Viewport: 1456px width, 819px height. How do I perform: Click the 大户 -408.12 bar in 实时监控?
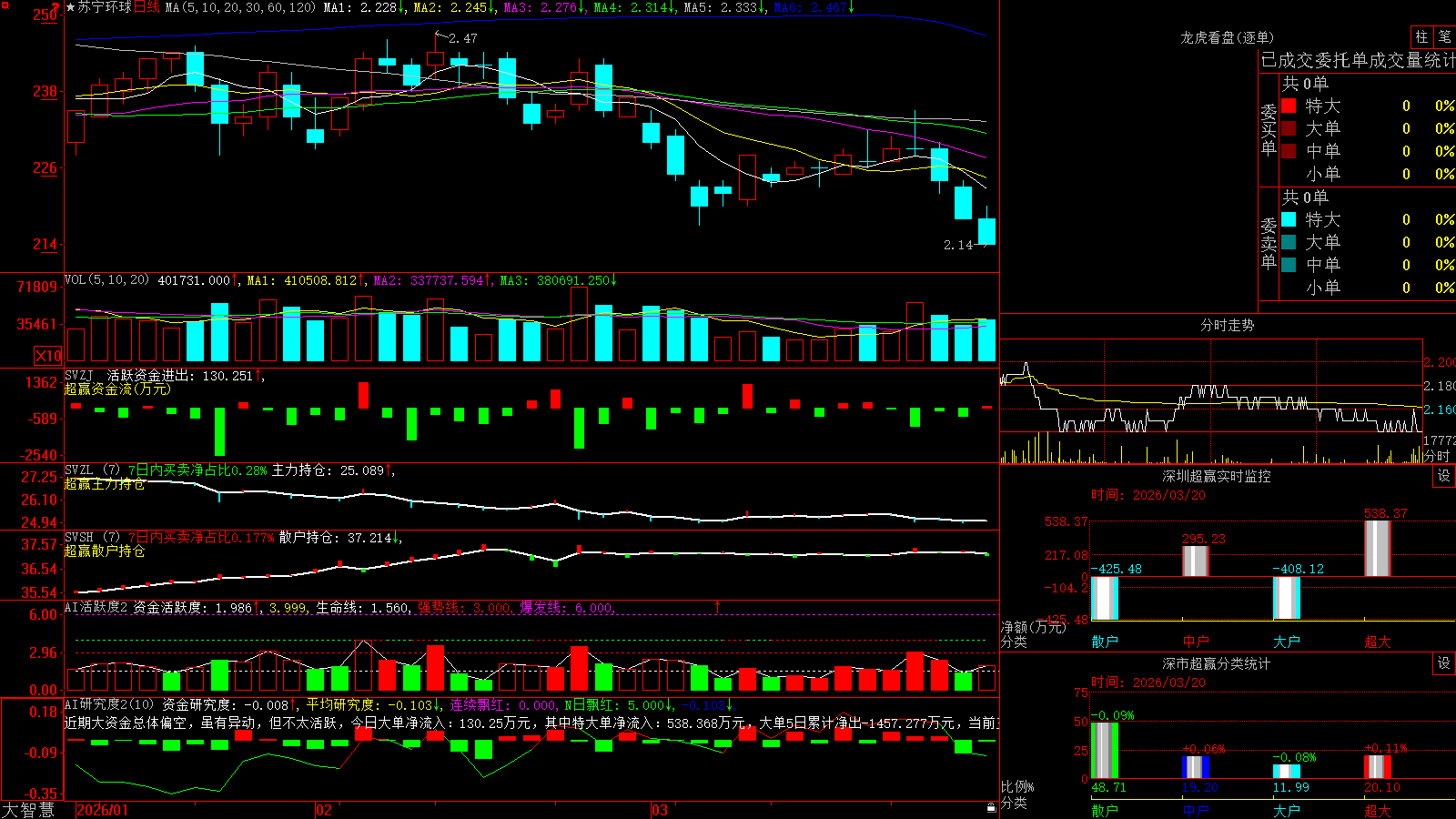click(1287, 597)
